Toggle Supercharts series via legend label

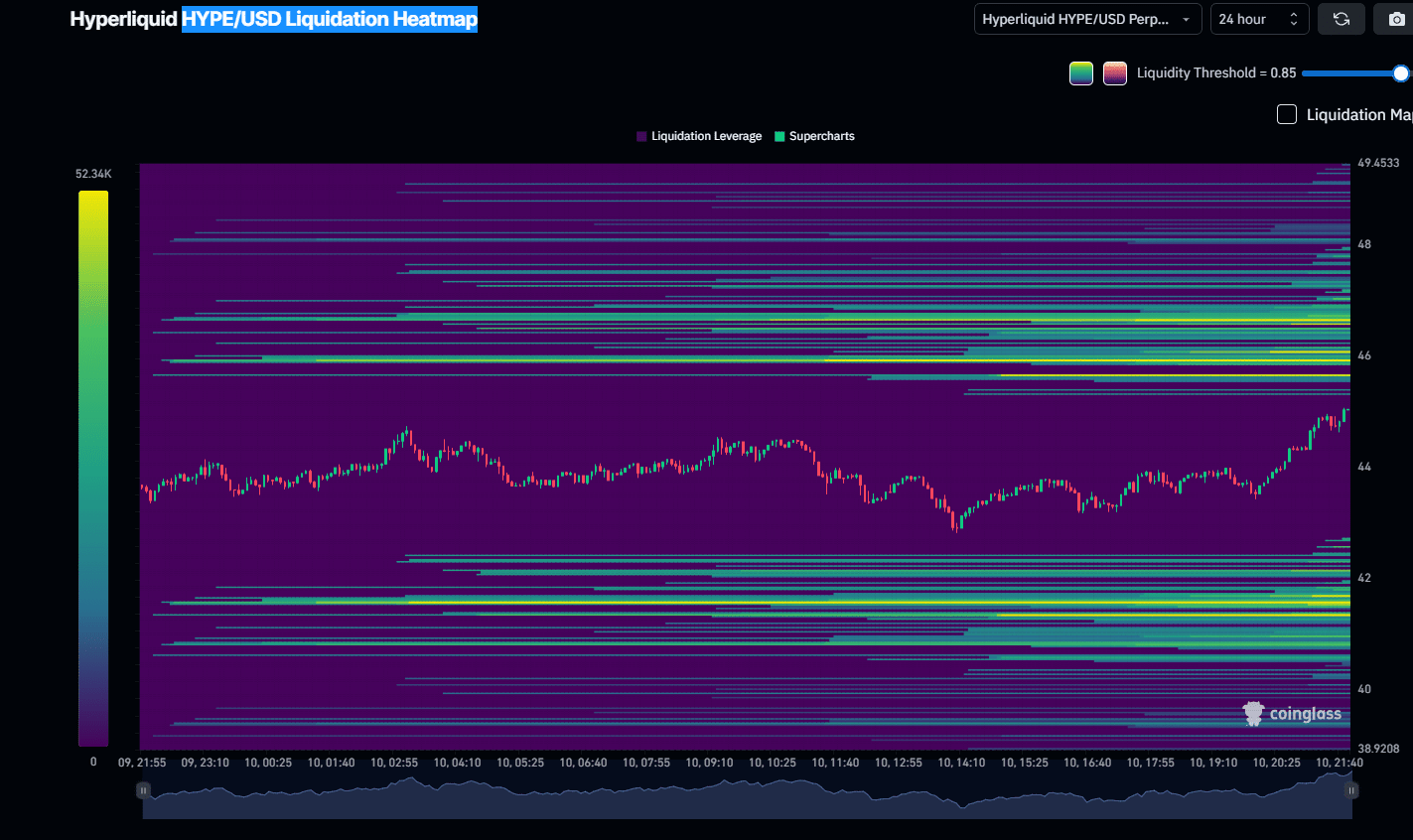(821, 136)
